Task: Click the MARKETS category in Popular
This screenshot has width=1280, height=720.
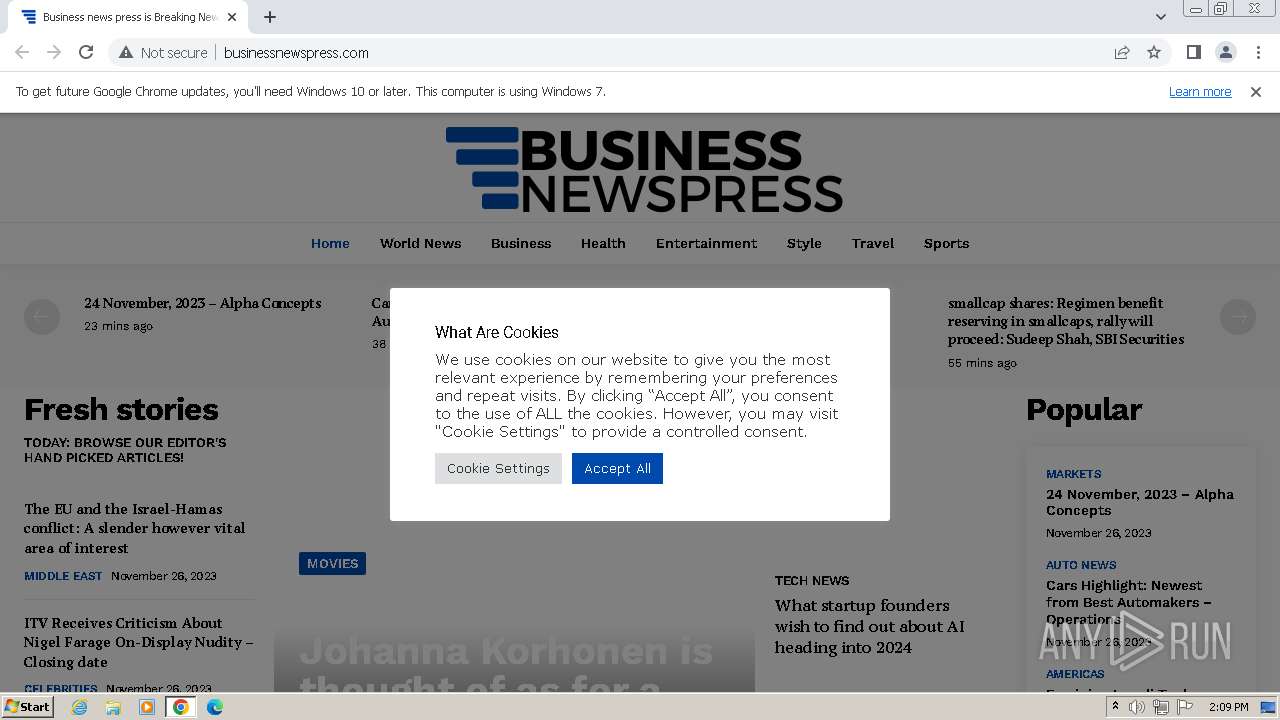Action: click(1074, 474)
